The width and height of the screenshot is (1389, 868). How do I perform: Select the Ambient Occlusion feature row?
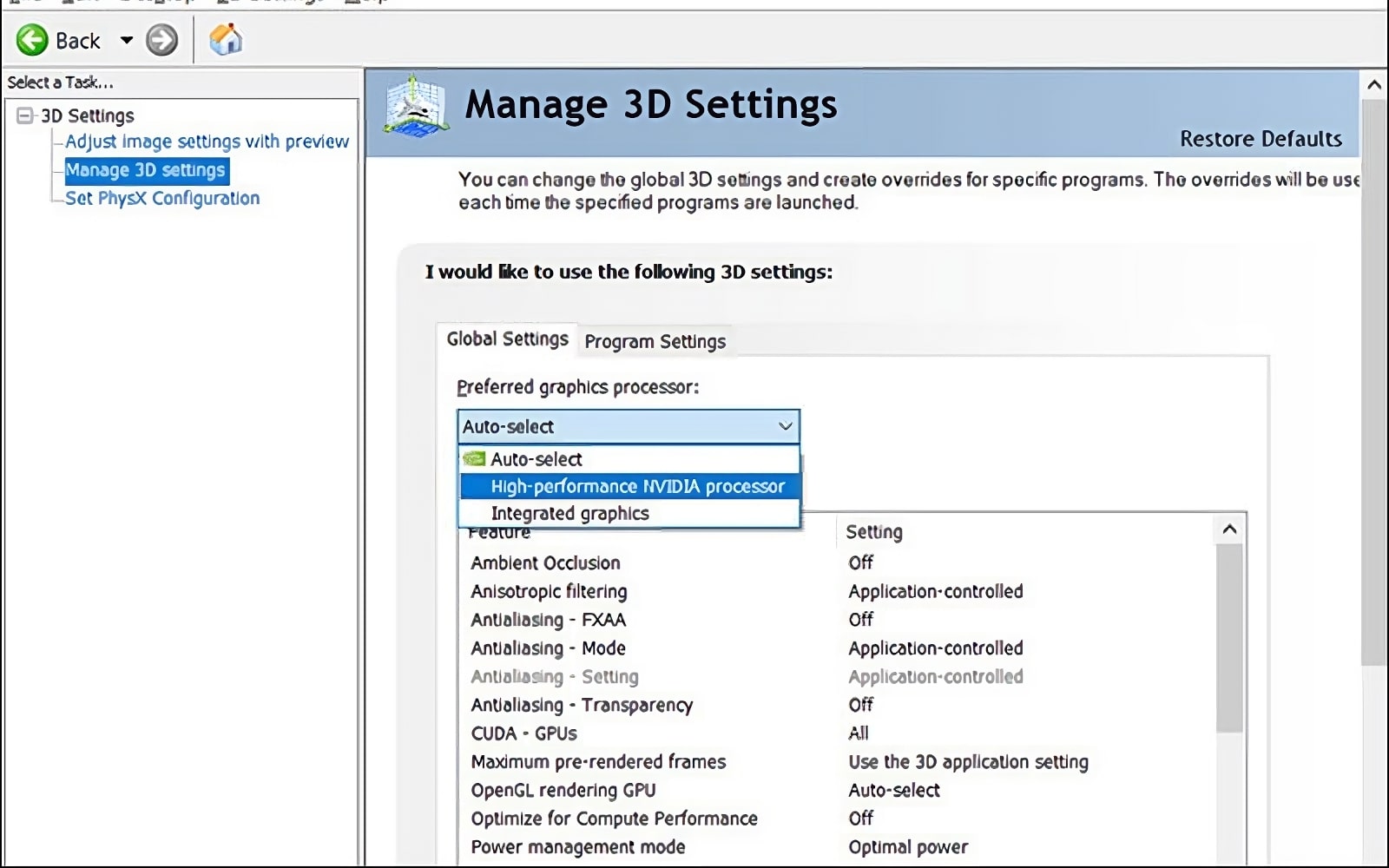coord(545,562)
